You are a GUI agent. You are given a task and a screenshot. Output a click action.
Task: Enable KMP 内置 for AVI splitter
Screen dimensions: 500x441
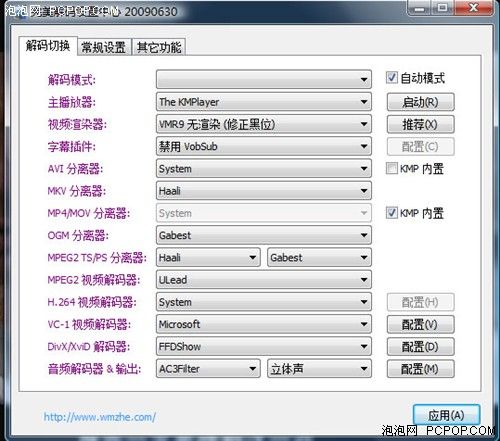392,168
